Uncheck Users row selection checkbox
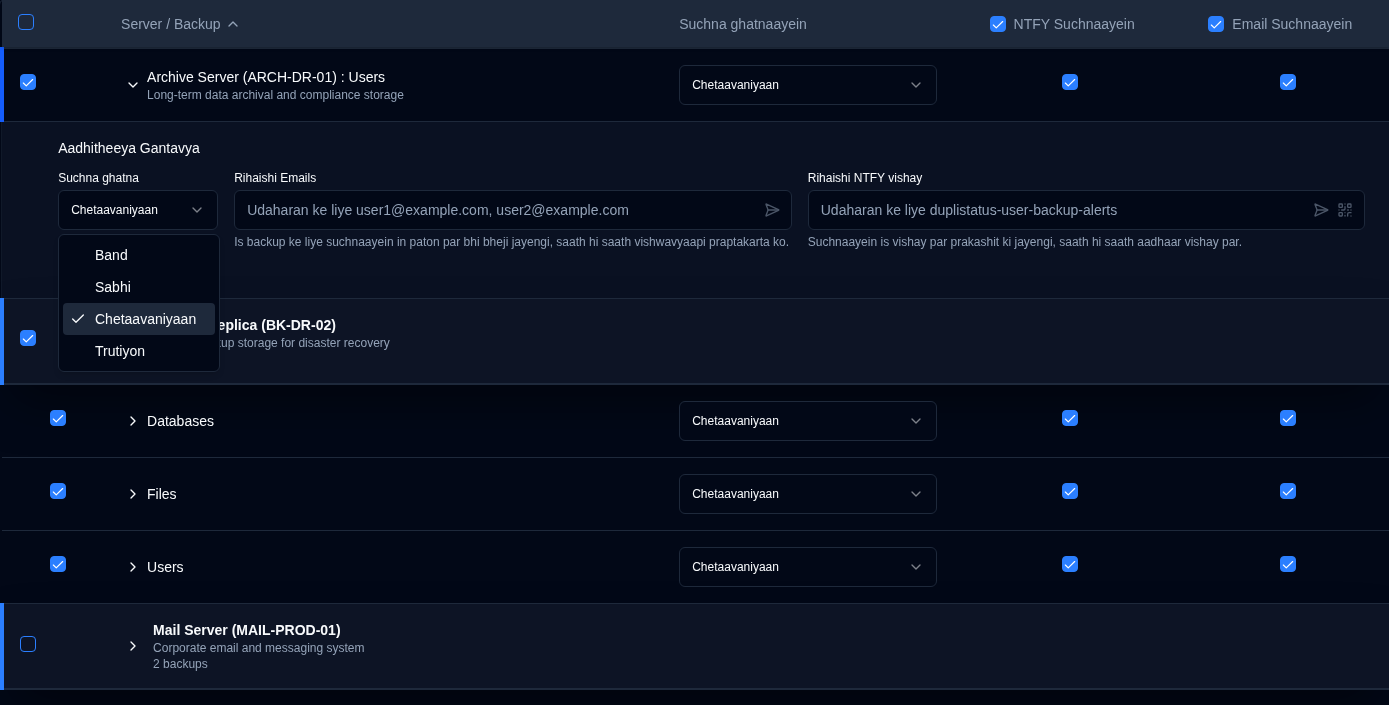This screenshot has width=1389, height=705. [x=58, y=564]
